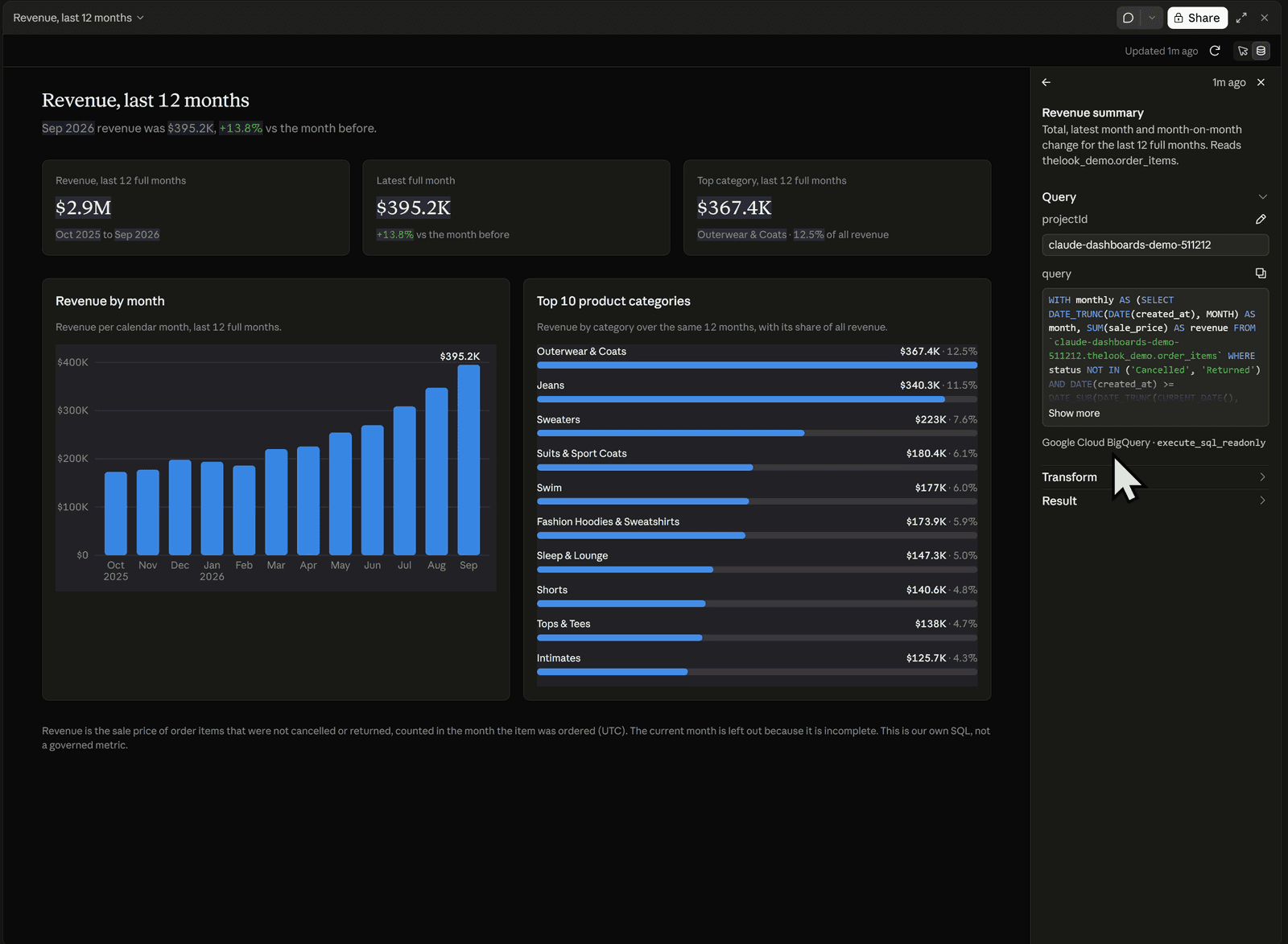Image resolution: width=1288 pixels, height=944 pixels.
Task: Click the Share button
Action: [x=1197, y=18]
